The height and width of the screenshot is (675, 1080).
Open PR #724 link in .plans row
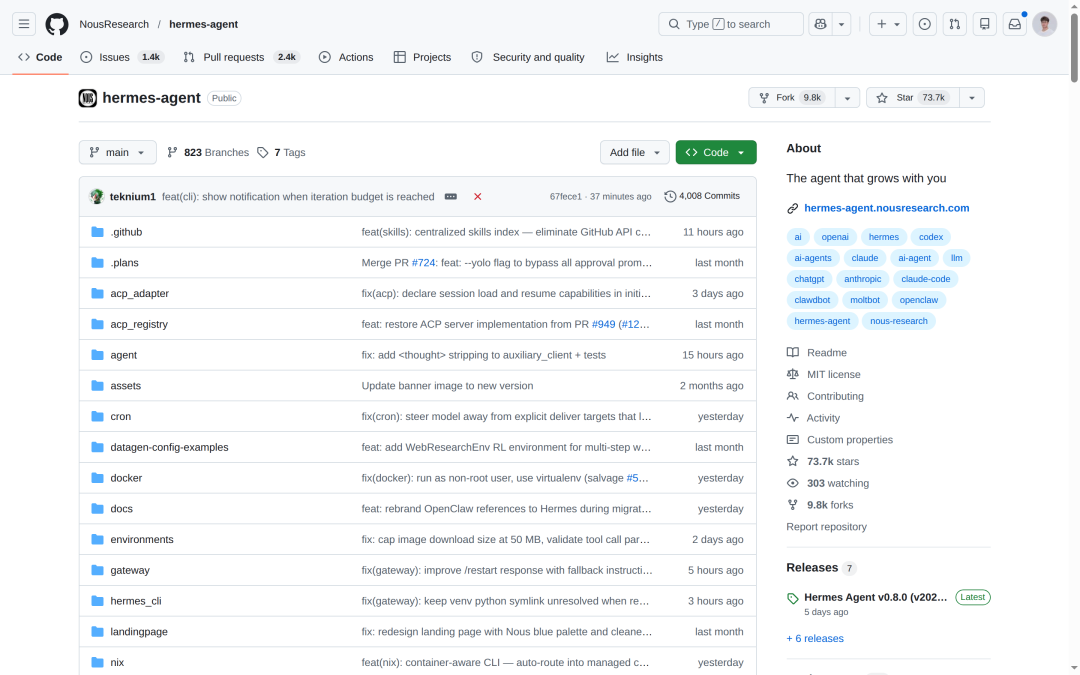pos(424,262)
